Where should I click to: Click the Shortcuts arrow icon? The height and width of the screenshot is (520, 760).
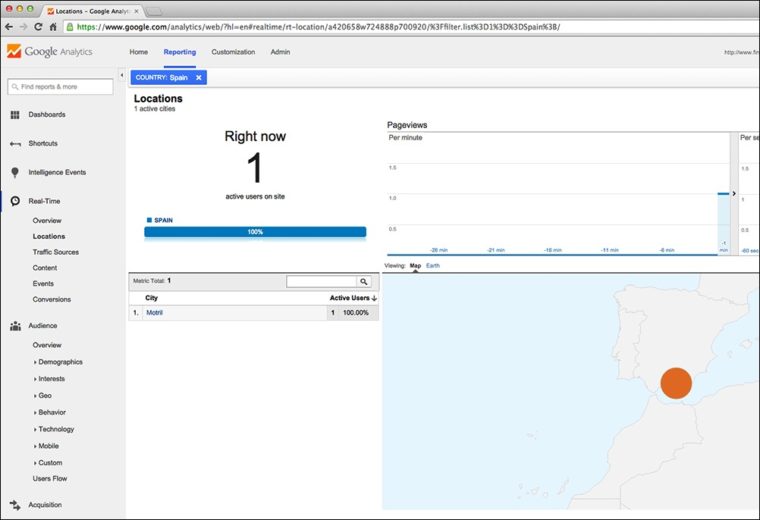click(x=15, y=144)
